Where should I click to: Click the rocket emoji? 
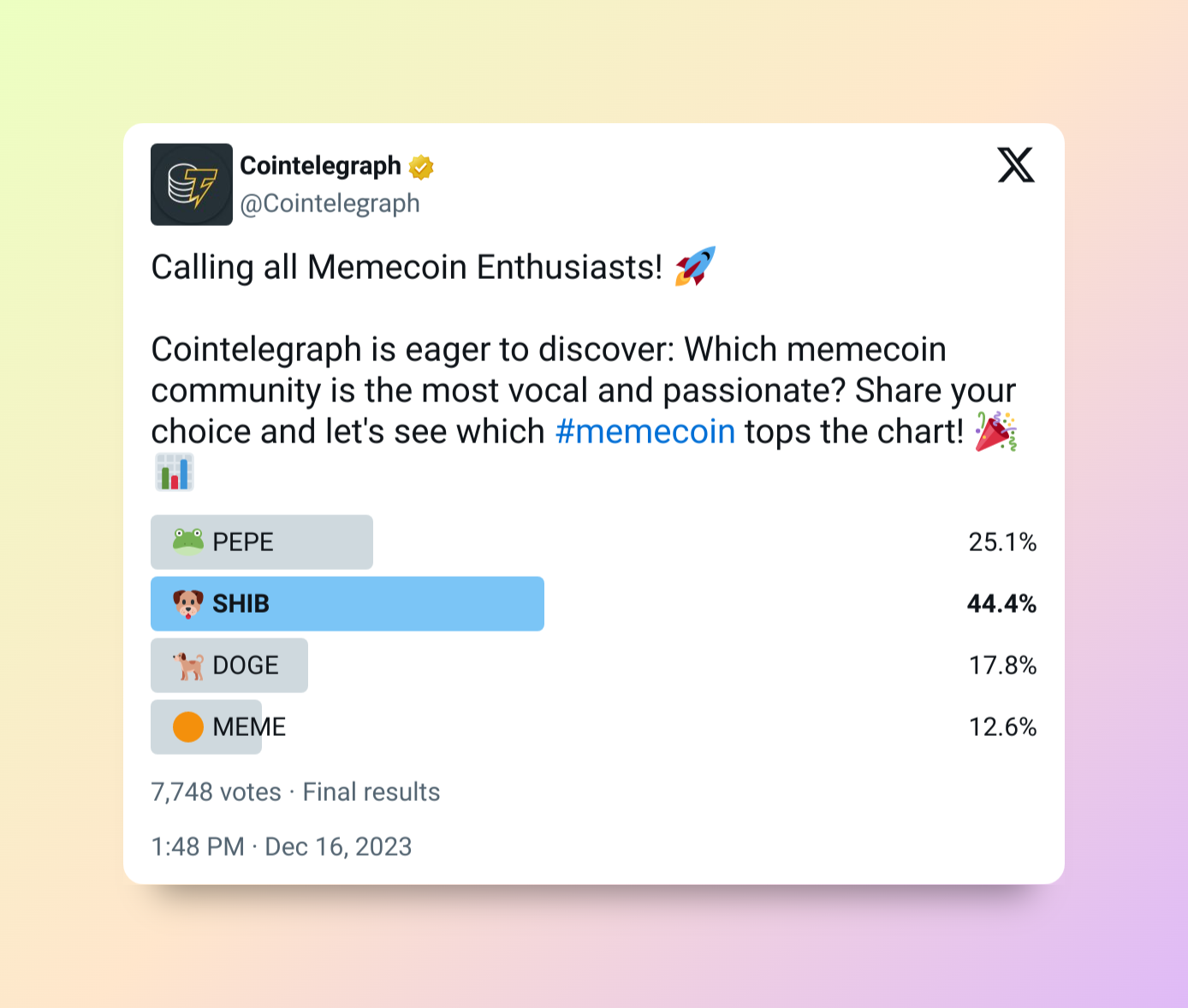point(695,266)
